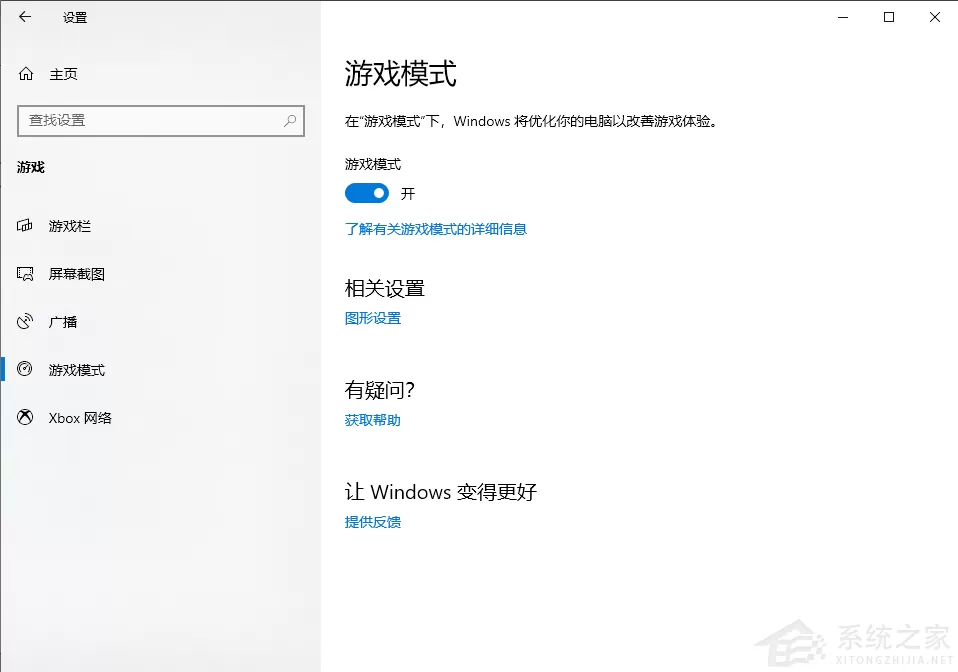Select the Game Bar (游戏栏) icon
The width and height of the screenshot is (958, 672).
24,225
